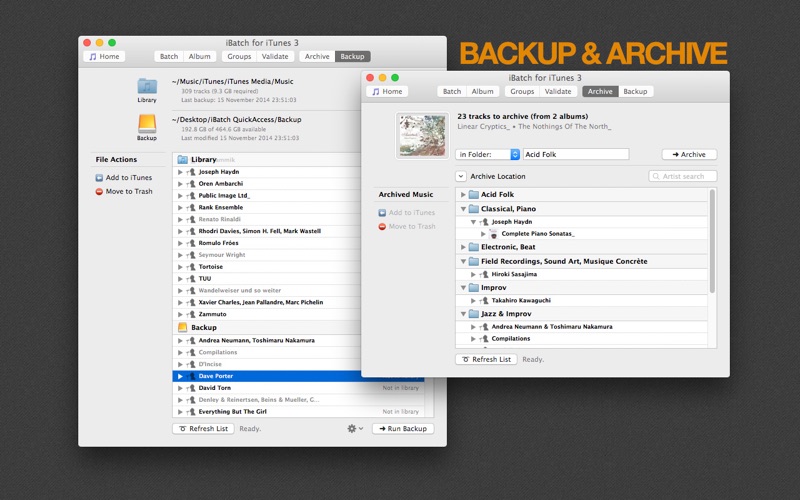
Task: Select Everything But The Girl row
Action: 298,412
